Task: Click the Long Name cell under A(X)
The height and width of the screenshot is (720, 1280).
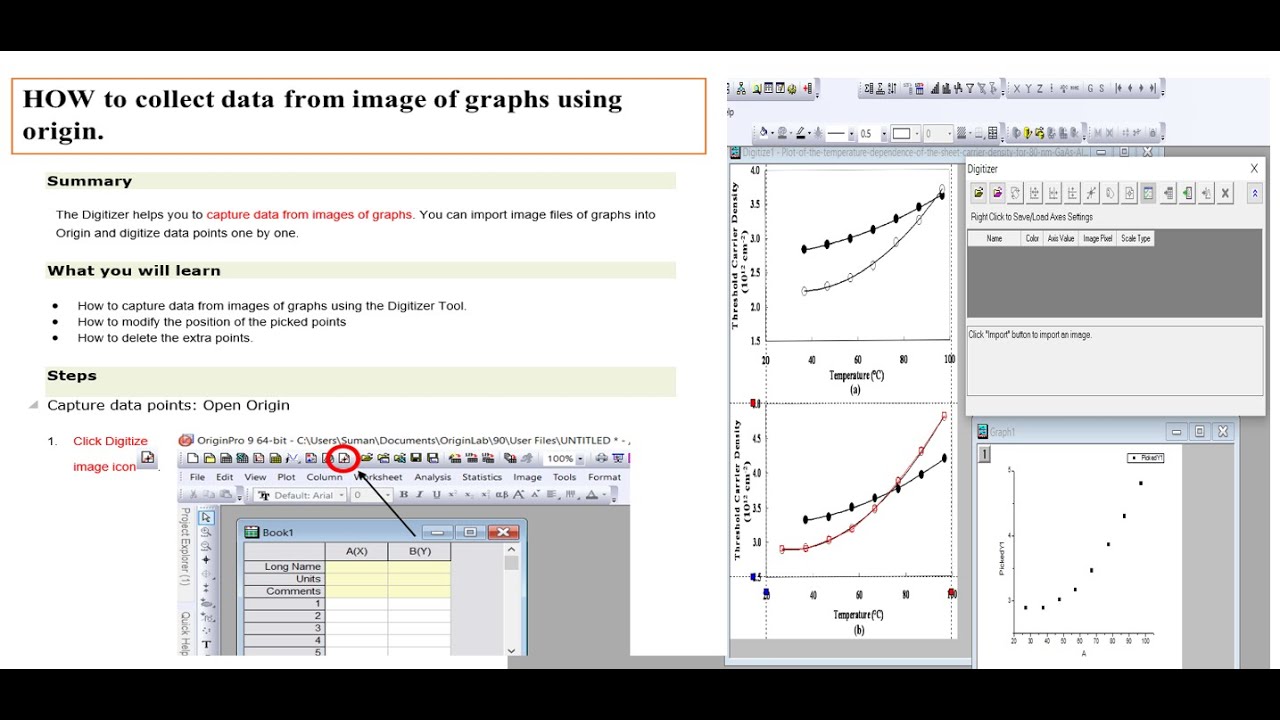Action: point(356,567)
